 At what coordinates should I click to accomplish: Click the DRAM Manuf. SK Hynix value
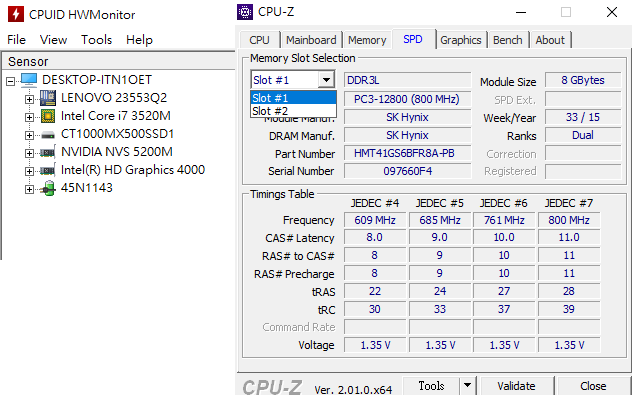(x=407, y=135)
